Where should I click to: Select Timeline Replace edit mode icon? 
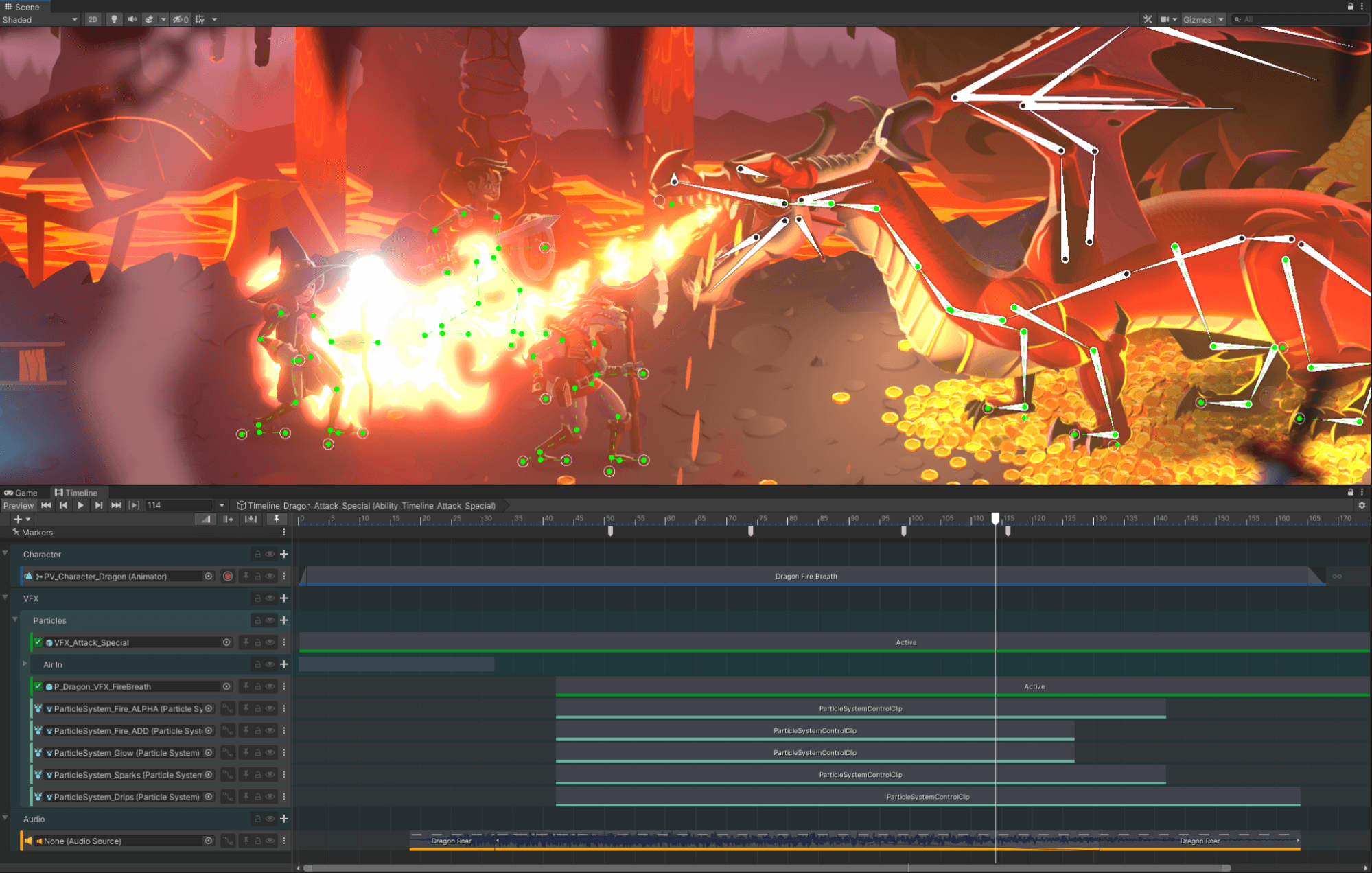[251, 519]
